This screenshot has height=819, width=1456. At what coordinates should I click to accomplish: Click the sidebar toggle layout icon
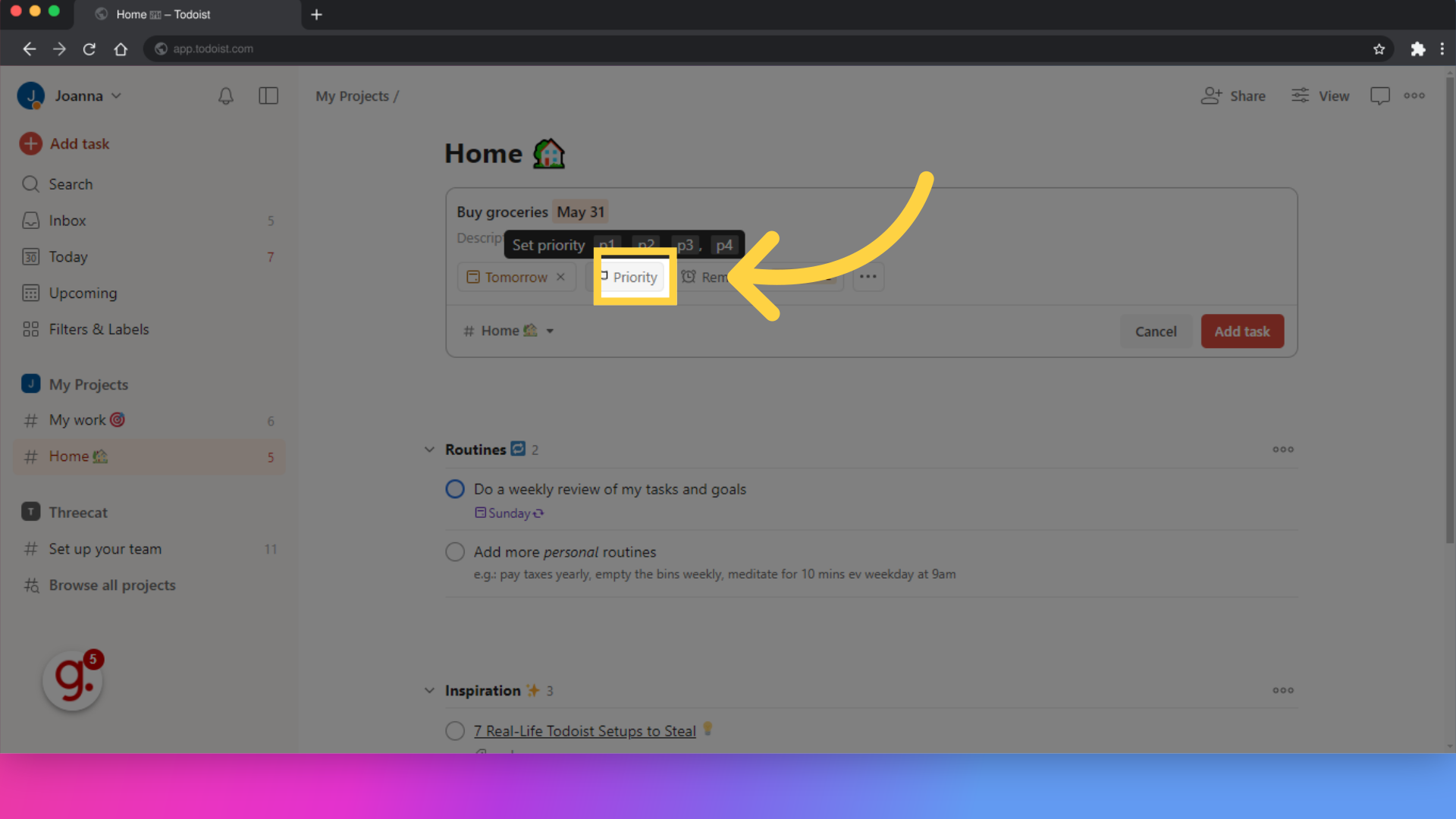(268, 95)
